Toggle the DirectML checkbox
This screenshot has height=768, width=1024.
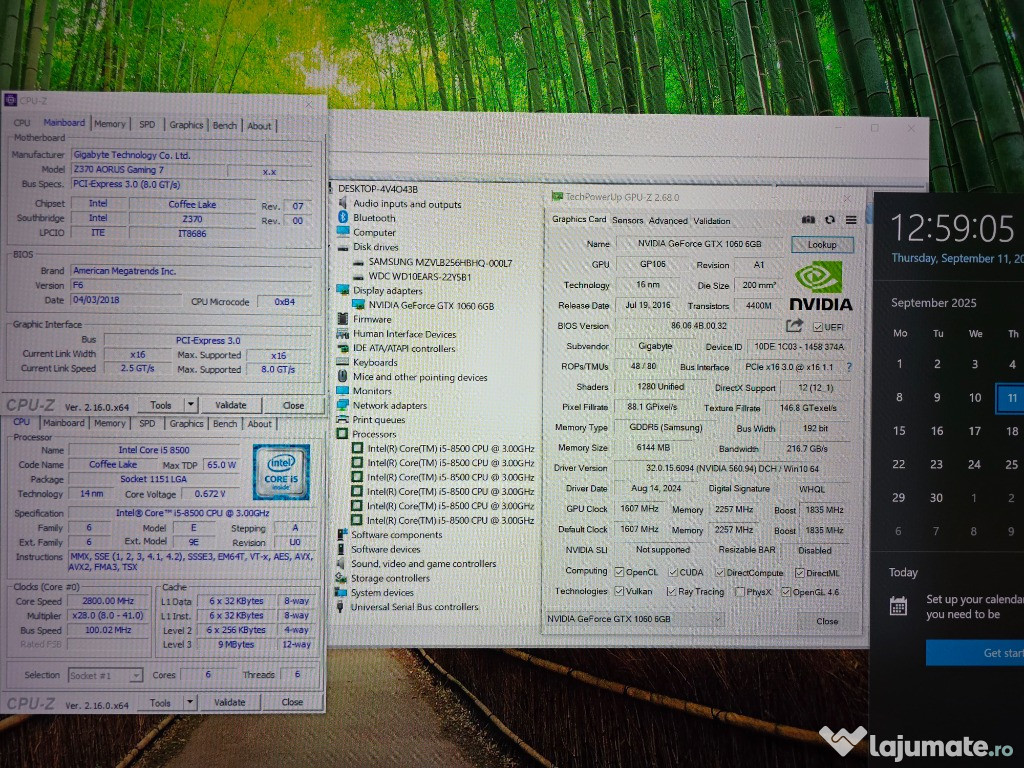pos(799,573)
